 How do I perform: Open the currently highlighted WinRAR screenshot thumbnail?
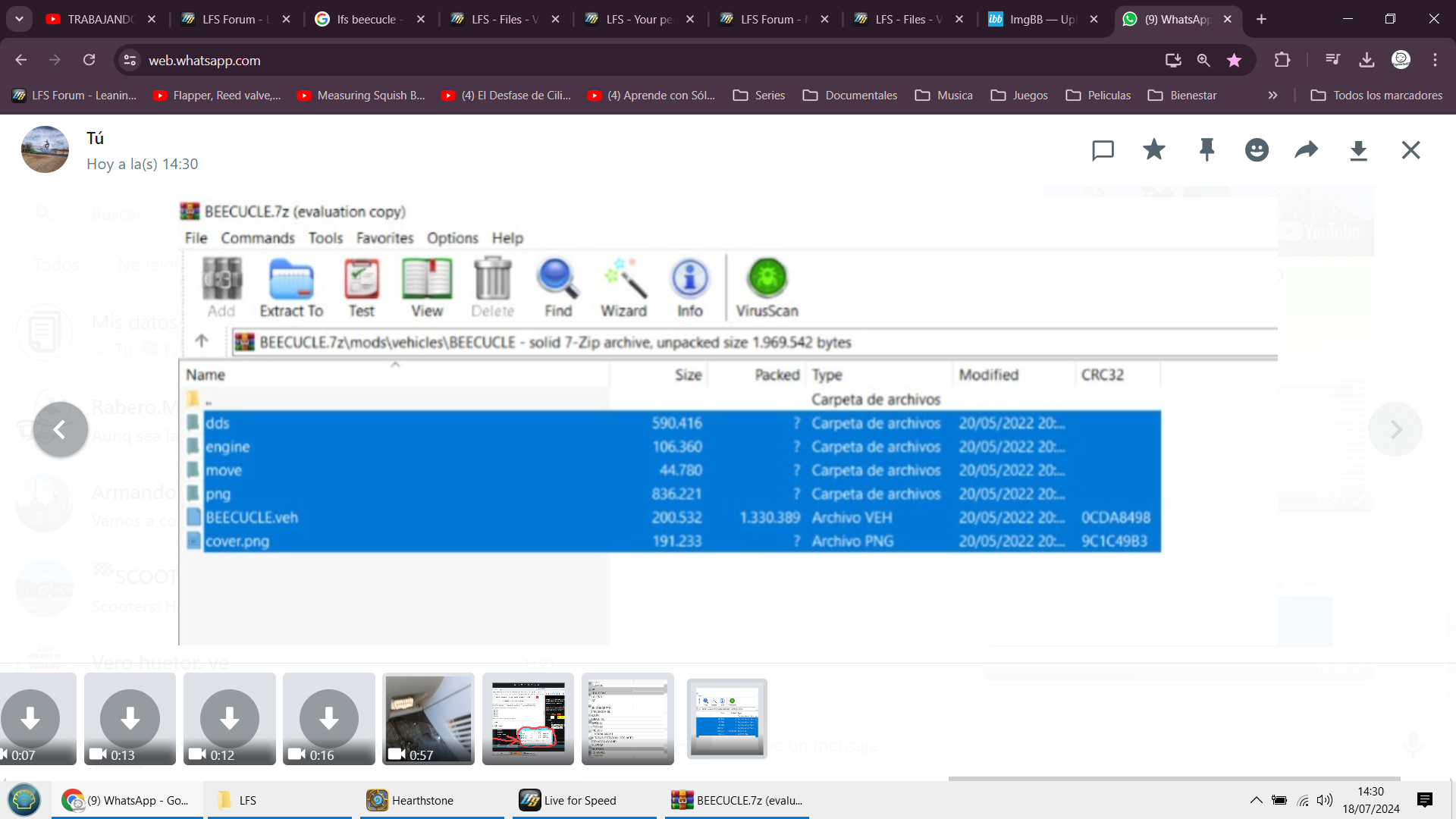click(726, 718)
